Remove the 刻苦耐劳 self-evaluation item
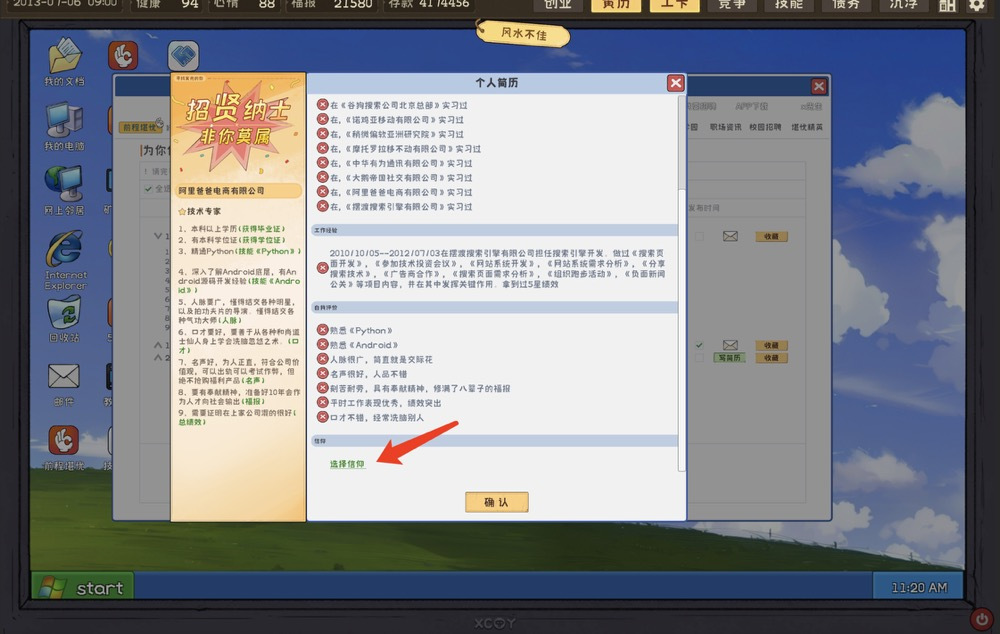Screen dimensions: 1000x634 click(323, 388)
